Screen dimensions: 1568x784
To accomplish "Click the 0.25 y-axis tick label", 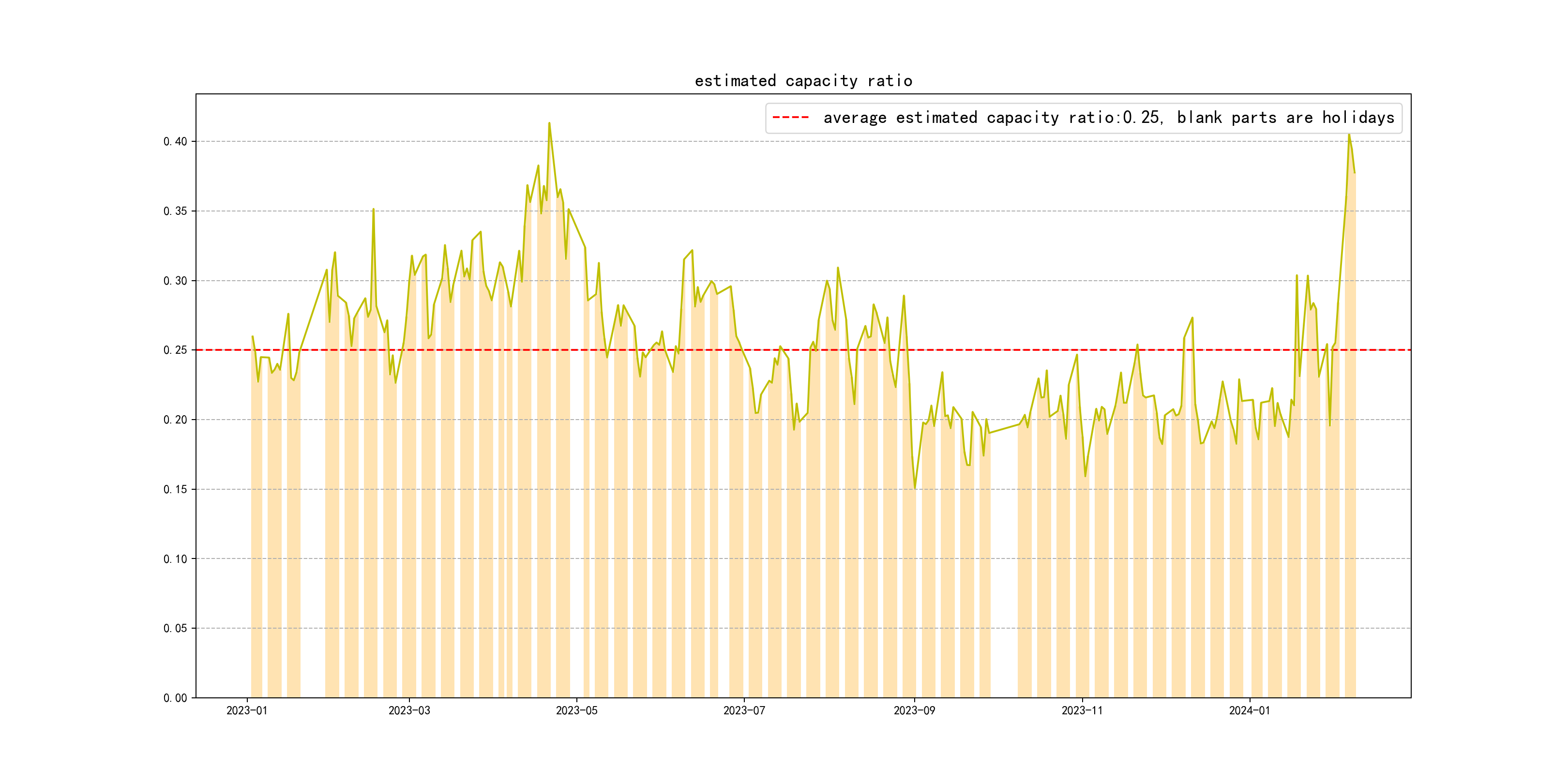I will tap(175, 350).
